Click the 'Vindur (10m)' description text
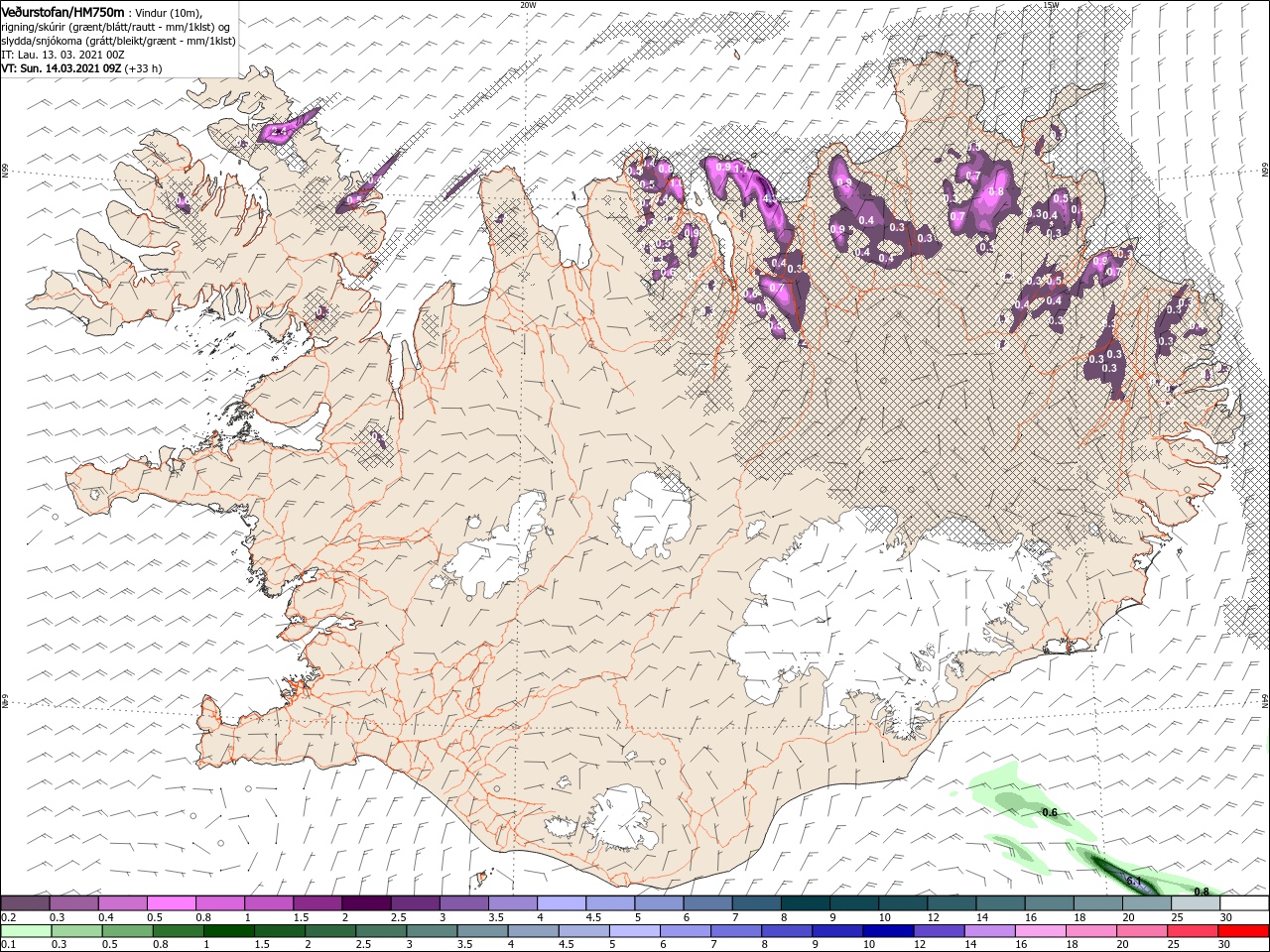Viewport: 1270px width, 952px height. 167,12
